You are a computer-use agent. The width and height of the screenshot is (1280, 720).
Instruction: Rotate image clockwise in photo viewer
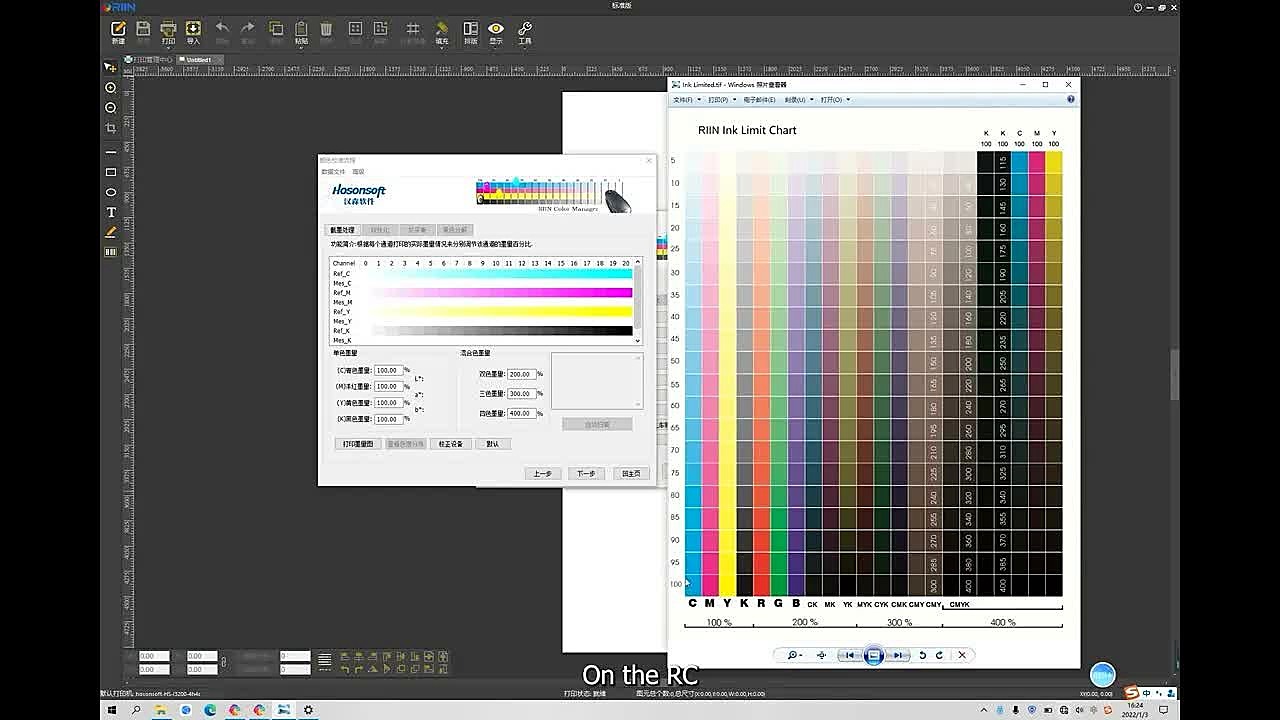point(939,655)
